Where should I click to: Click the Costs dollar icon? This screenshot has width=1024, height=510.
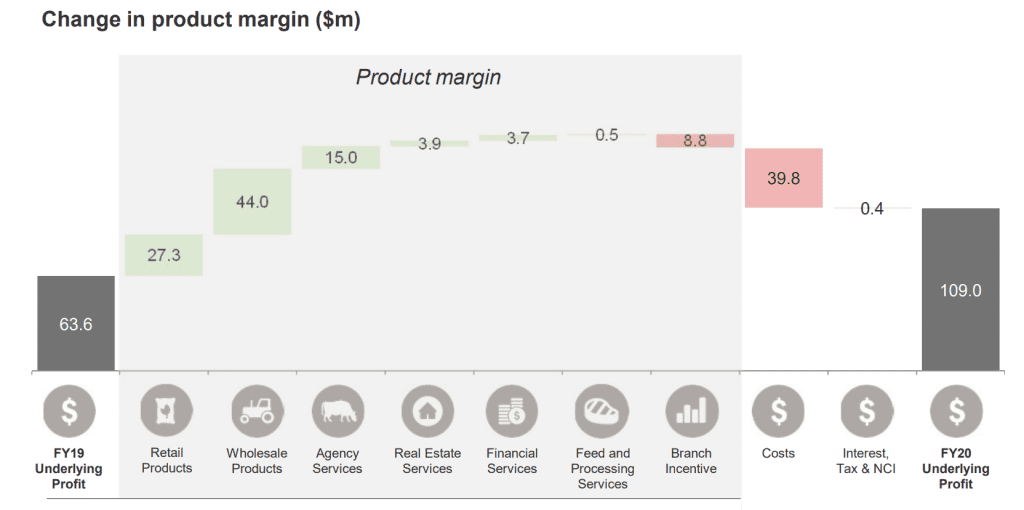(778, 411)
